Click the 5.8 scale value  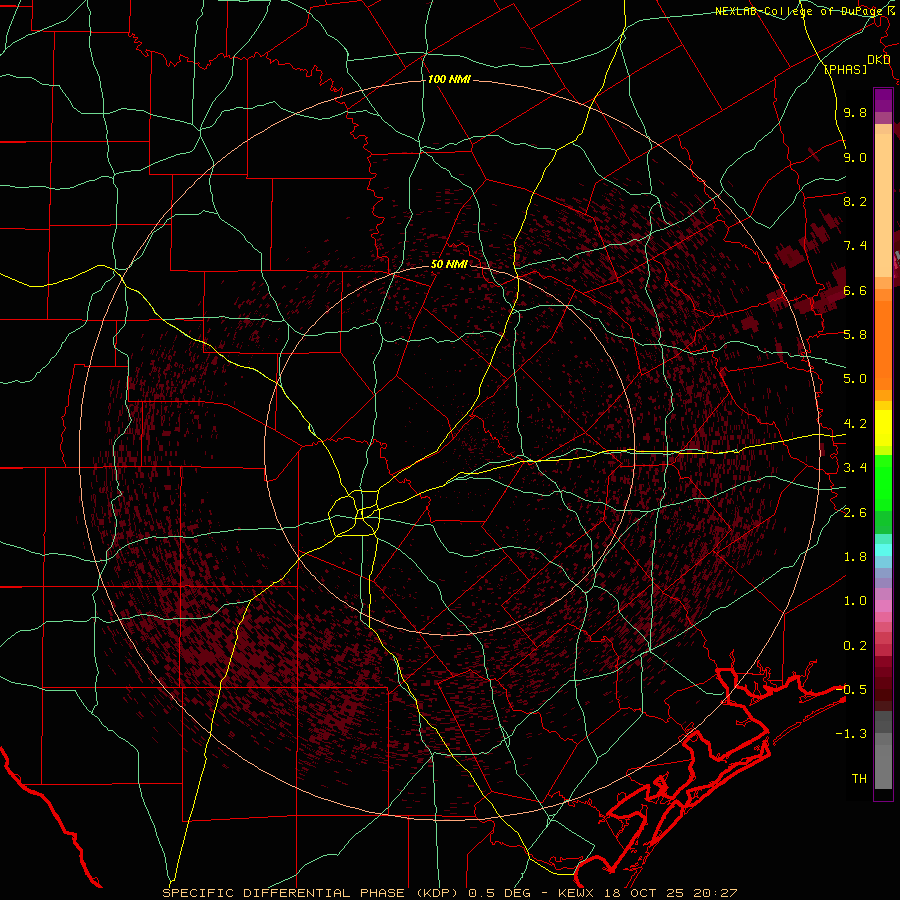point(855,335)
